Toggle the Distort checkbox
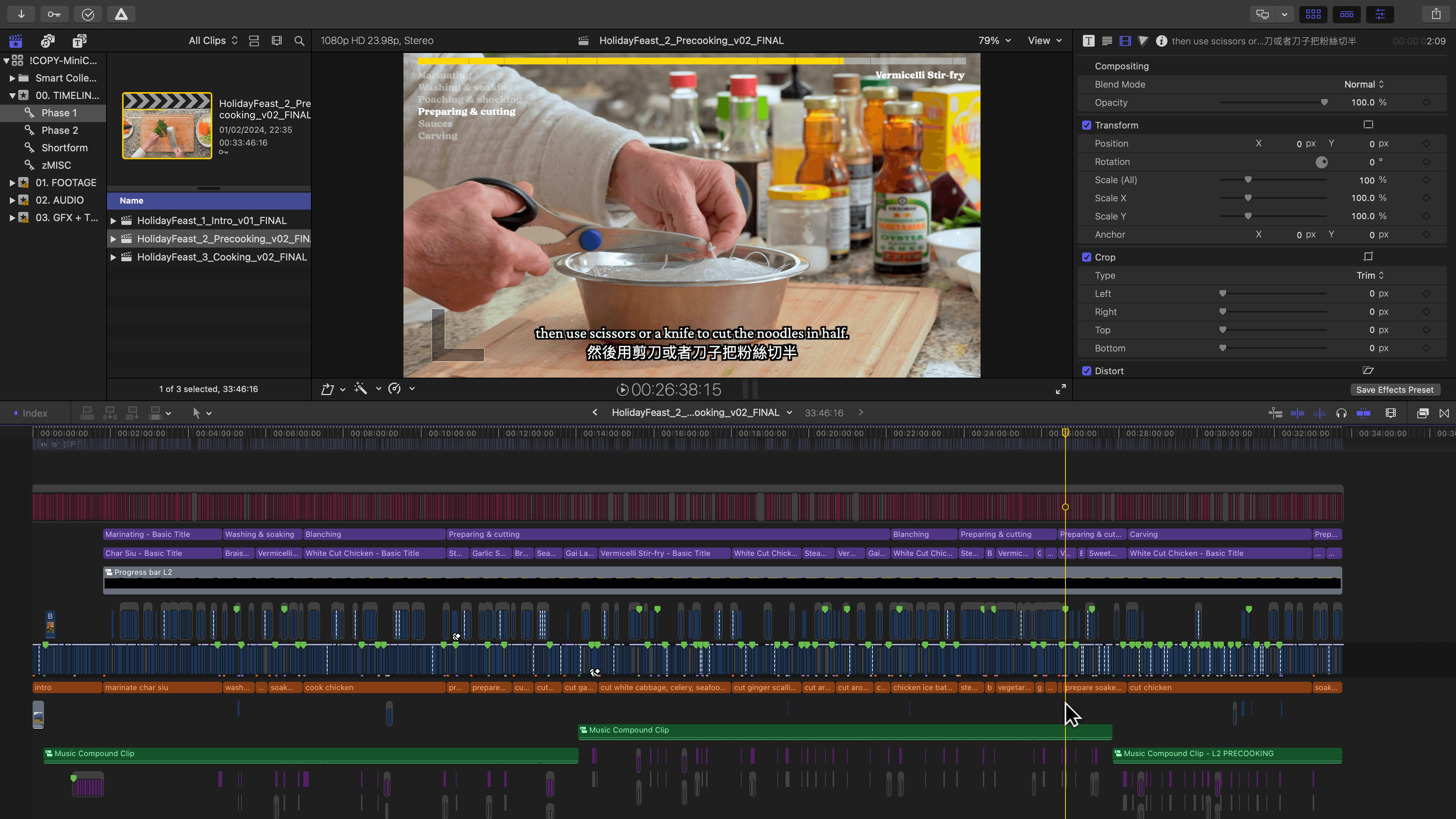 tap(1086, 371)
